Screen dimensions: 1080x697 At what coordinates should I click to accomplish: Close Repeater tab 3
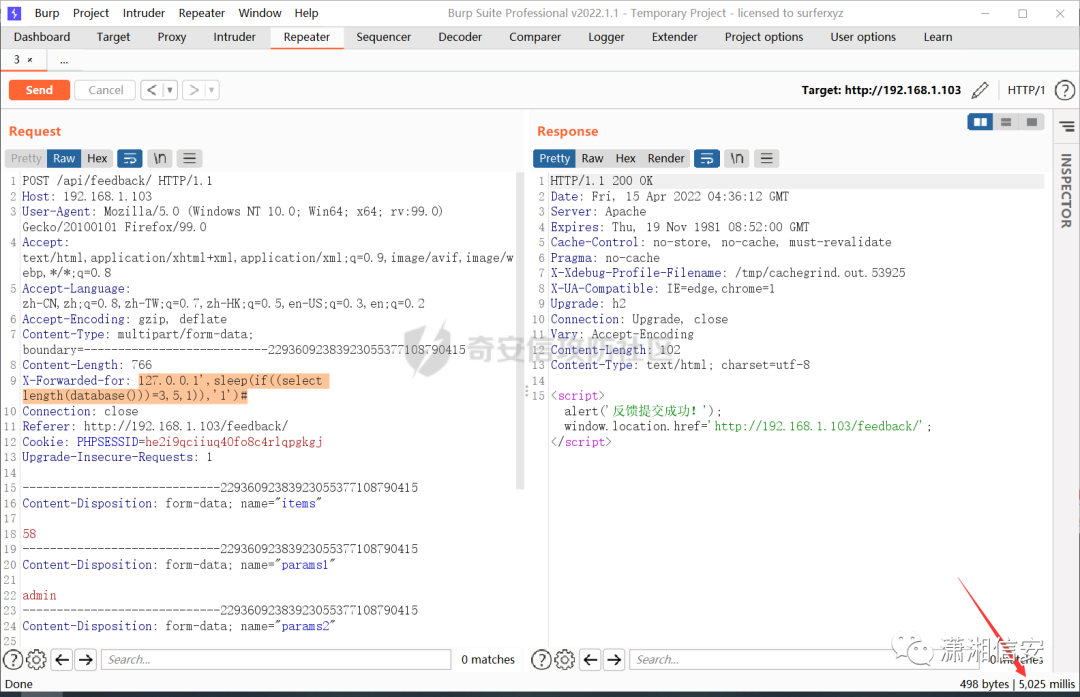(x=30, y=60)
